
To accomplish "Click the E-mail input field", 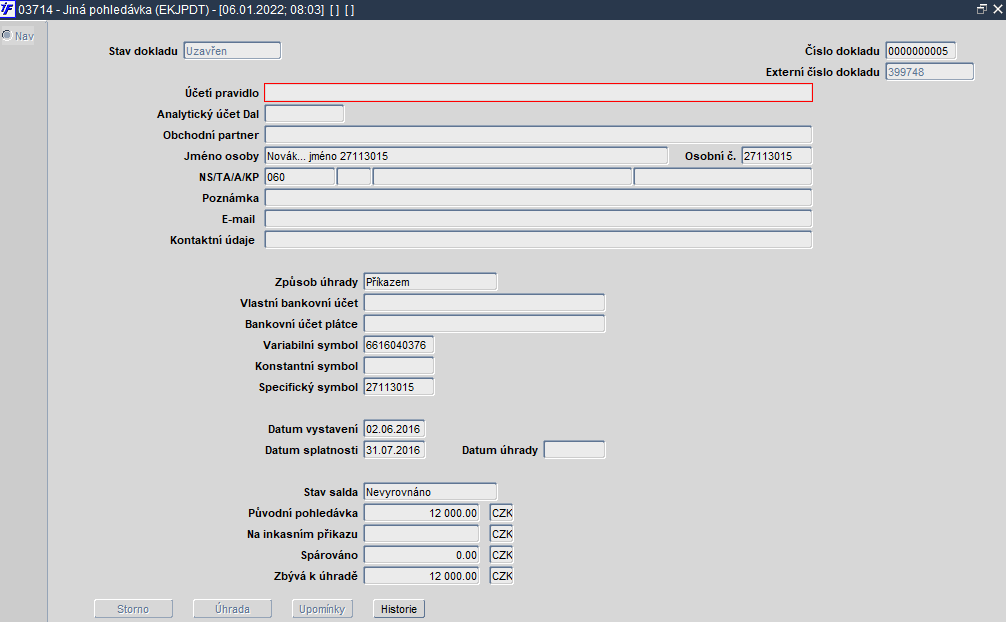I will click(538, 219).
